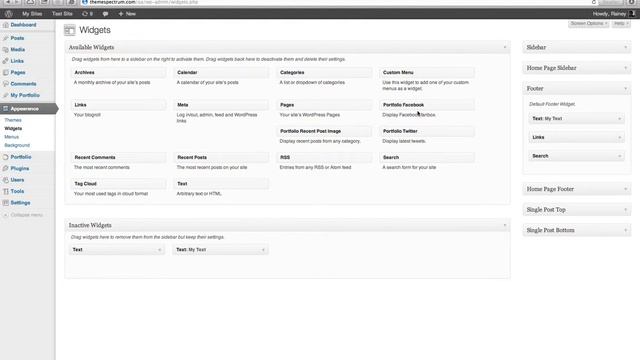The image size is (640, 360).
Task: Select the Archives available widget
Action: [x=118, y=73]
